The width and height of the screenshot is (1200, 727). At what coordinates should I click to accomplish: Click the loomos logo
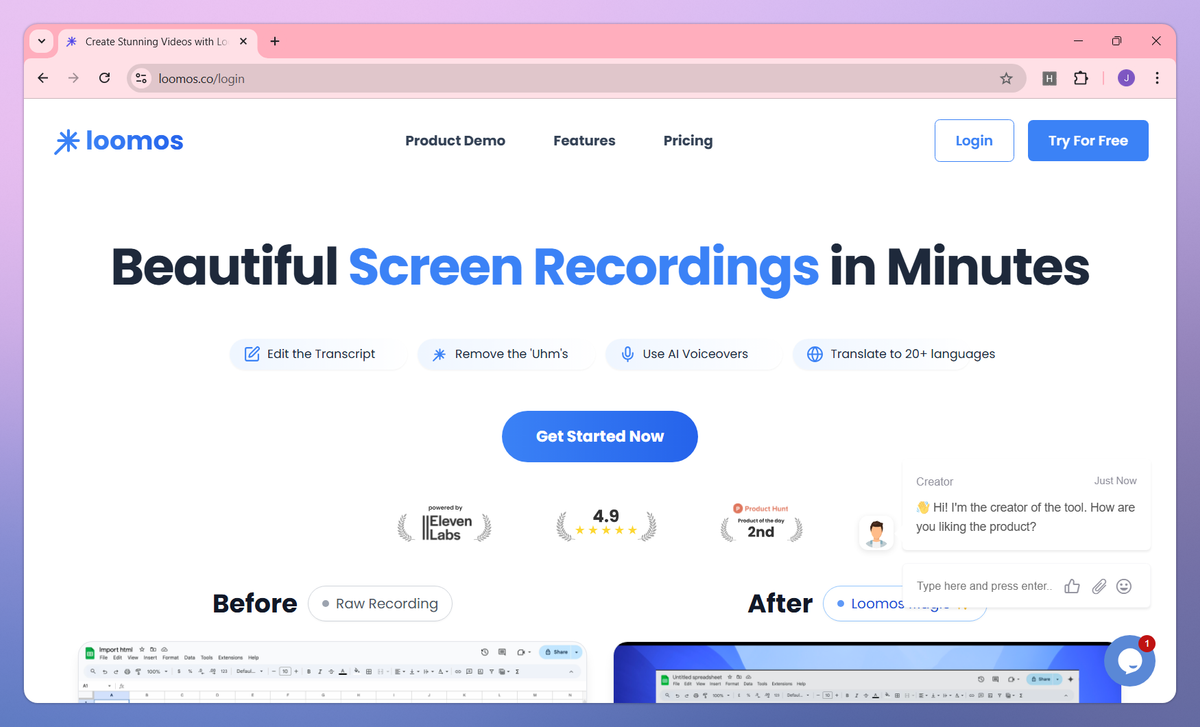(x=119, y=141)
